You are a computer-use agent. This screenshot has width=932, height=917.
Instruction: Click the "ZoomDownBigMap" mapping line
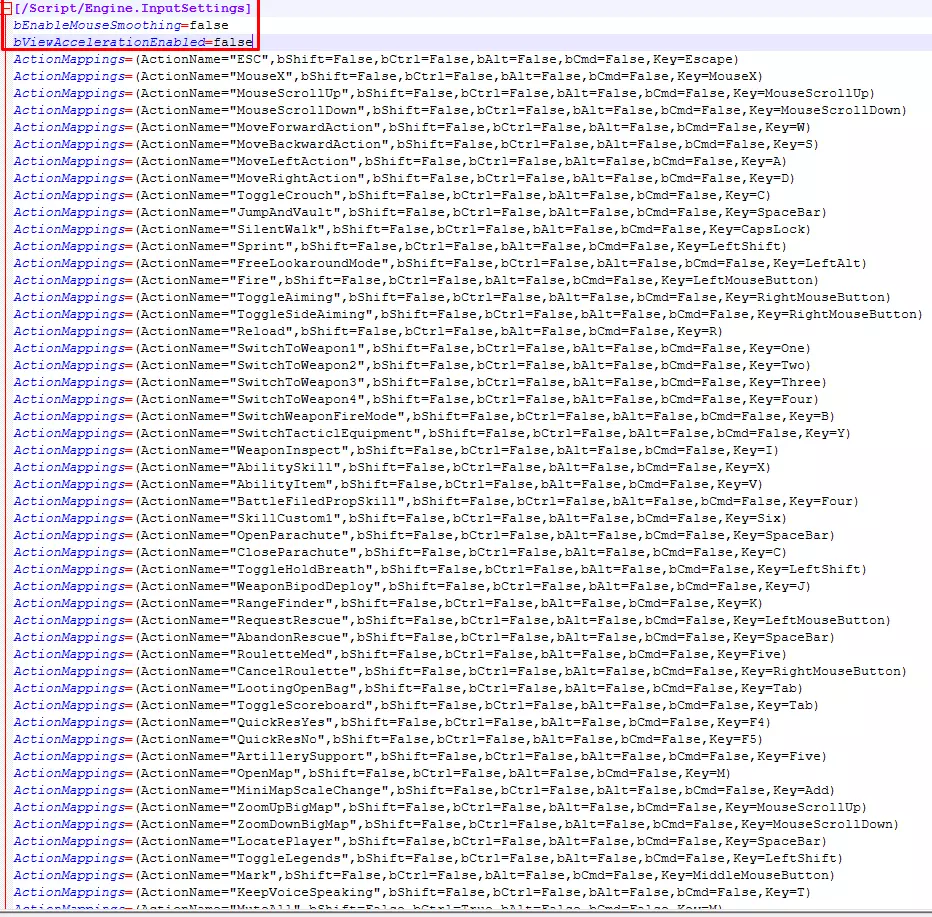point(456,824)
